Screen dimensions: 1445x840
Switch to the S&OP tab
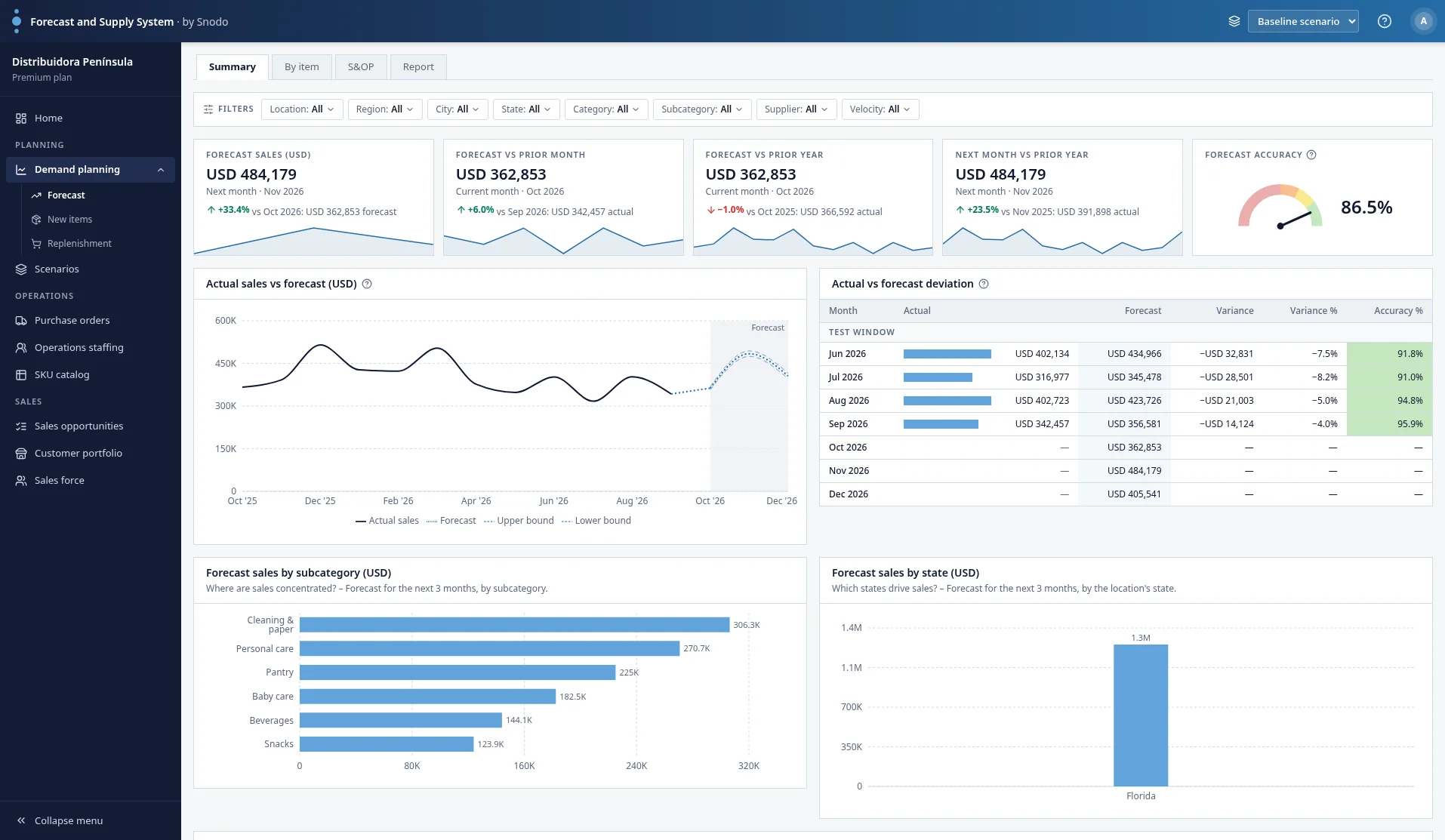coord(361,67)
